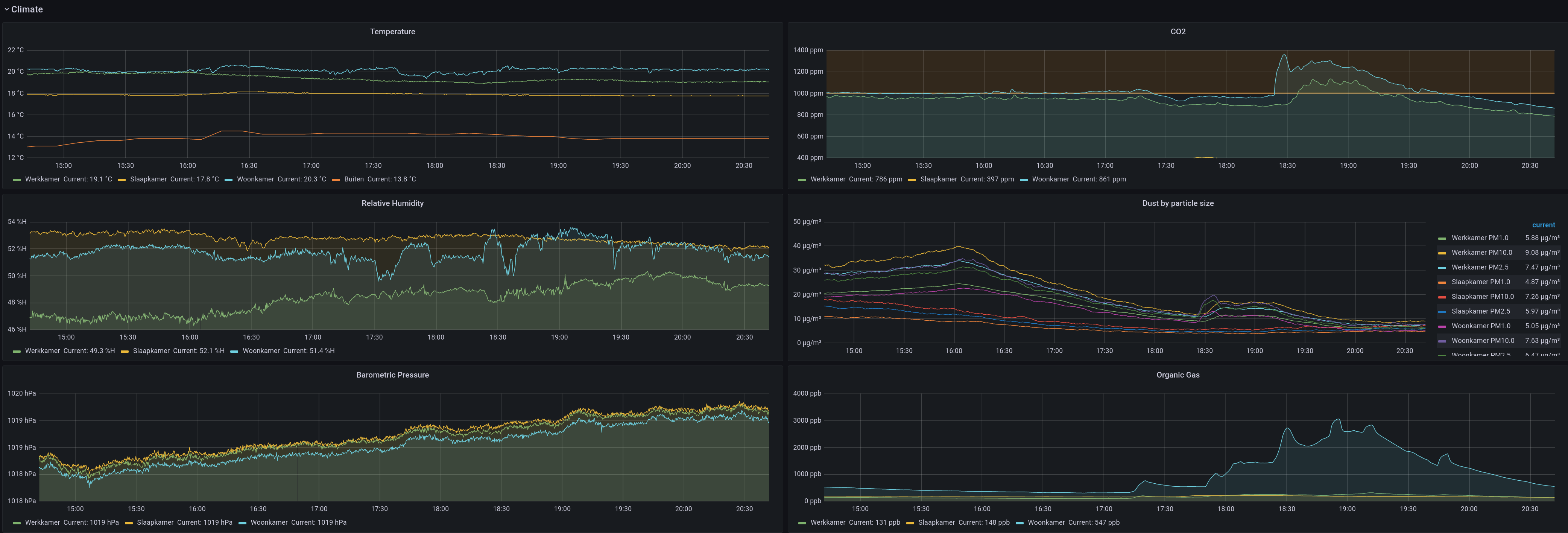Toggle Woonkamer series in the Relative Humidity legend

point(261,351)
